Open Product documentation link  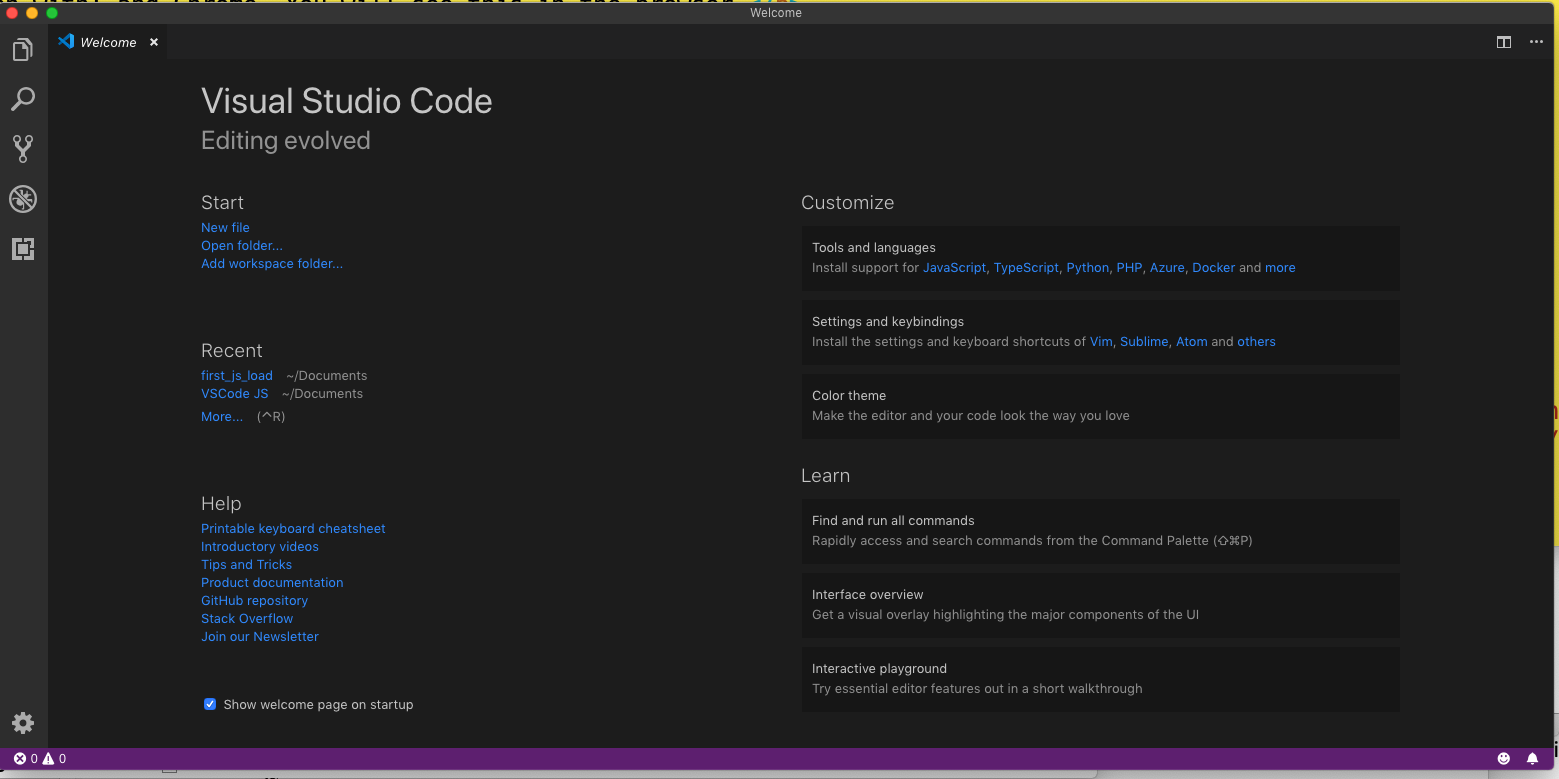(x=272, y=582)
